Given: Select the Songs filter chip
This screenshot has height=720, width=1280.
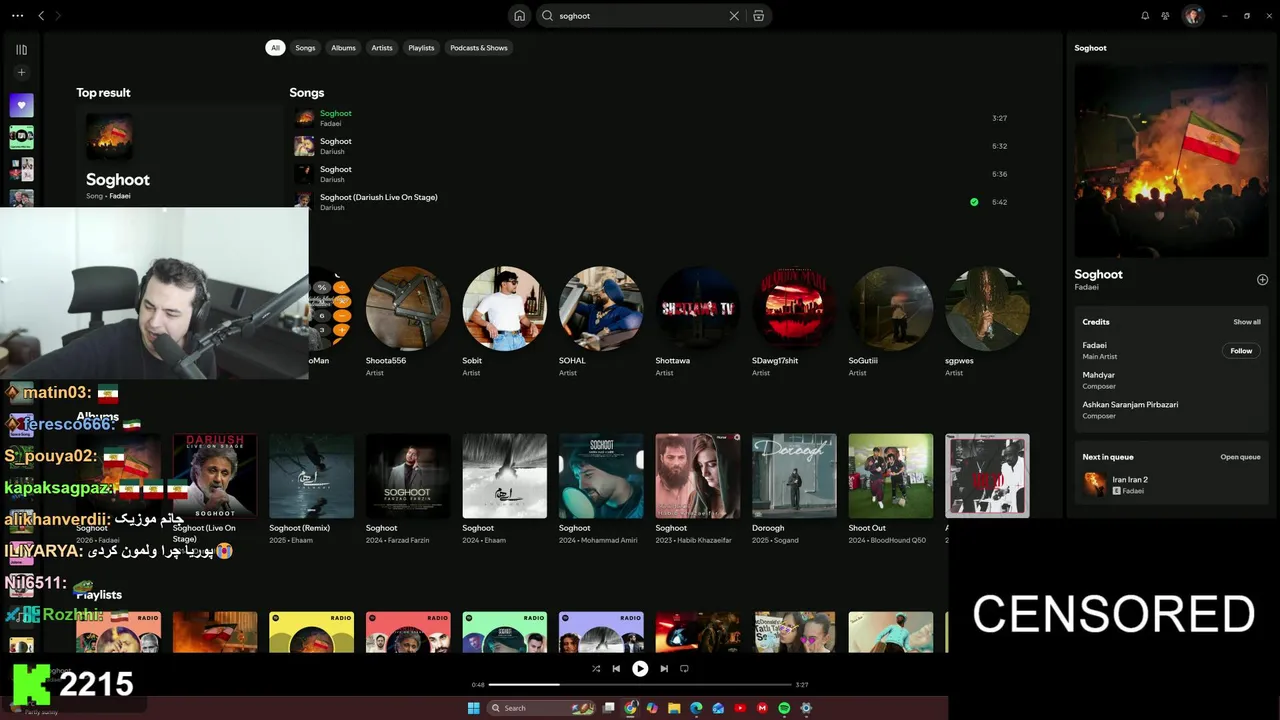Looking at the screenshot, I should [x=305, y=48].
